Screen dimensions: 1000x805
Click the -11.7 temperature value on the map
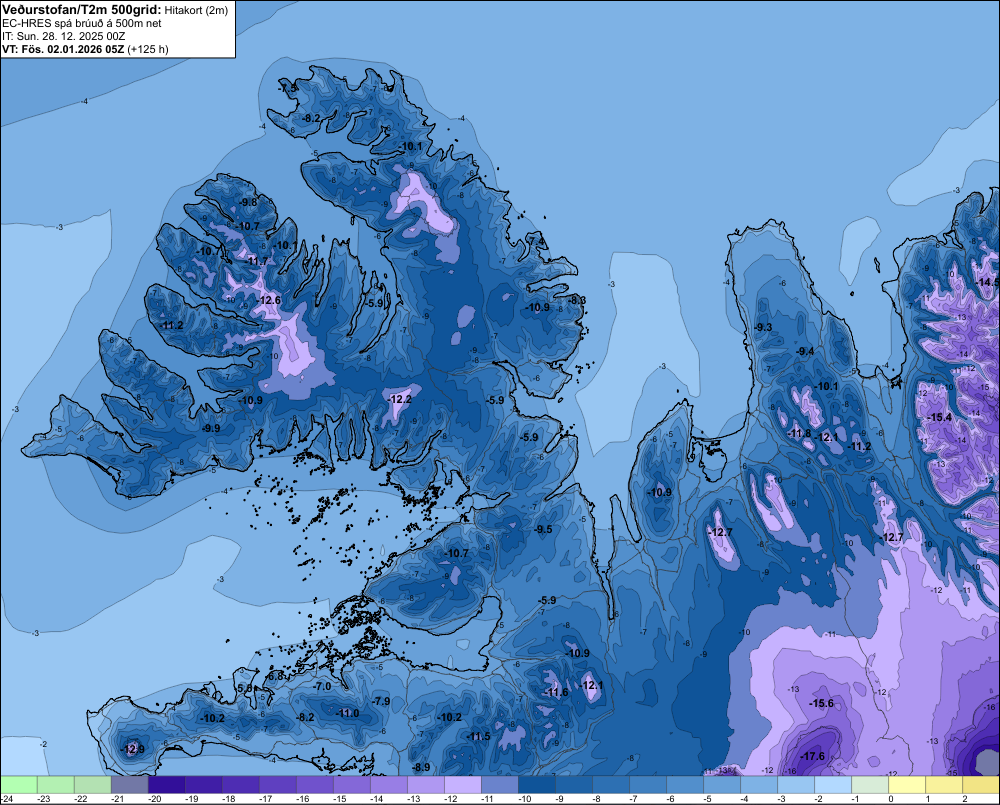pyautogui.click(x=256, y=261)
